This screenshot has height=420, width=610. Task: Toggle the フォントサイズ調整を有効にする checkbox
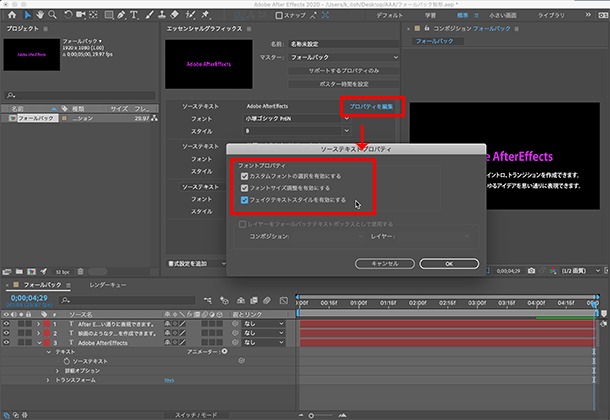(244, 188)
